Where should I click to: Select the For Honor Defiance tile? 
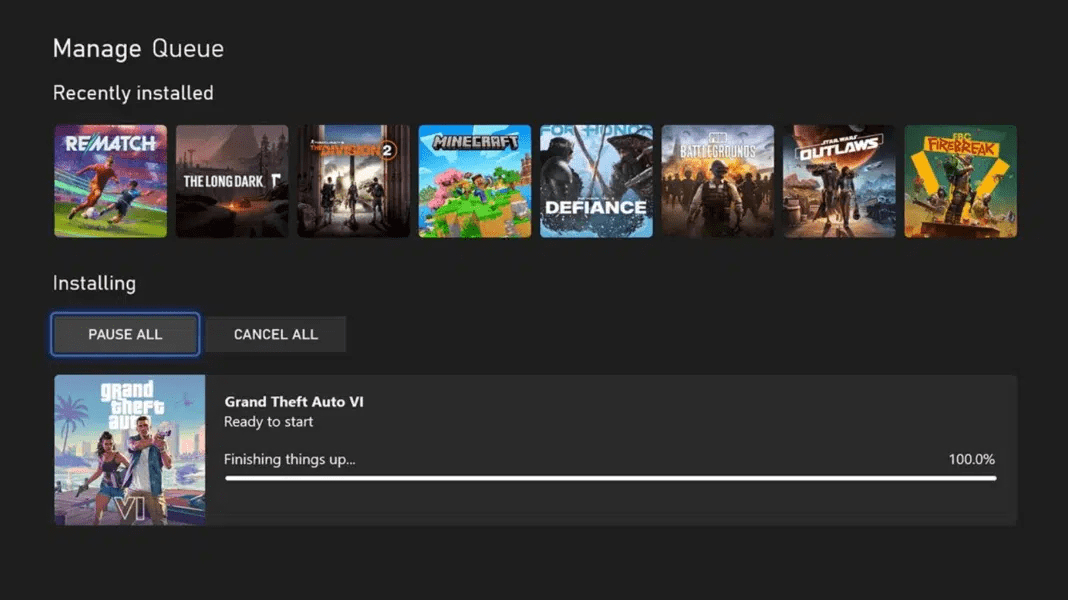tap(596, 181)
